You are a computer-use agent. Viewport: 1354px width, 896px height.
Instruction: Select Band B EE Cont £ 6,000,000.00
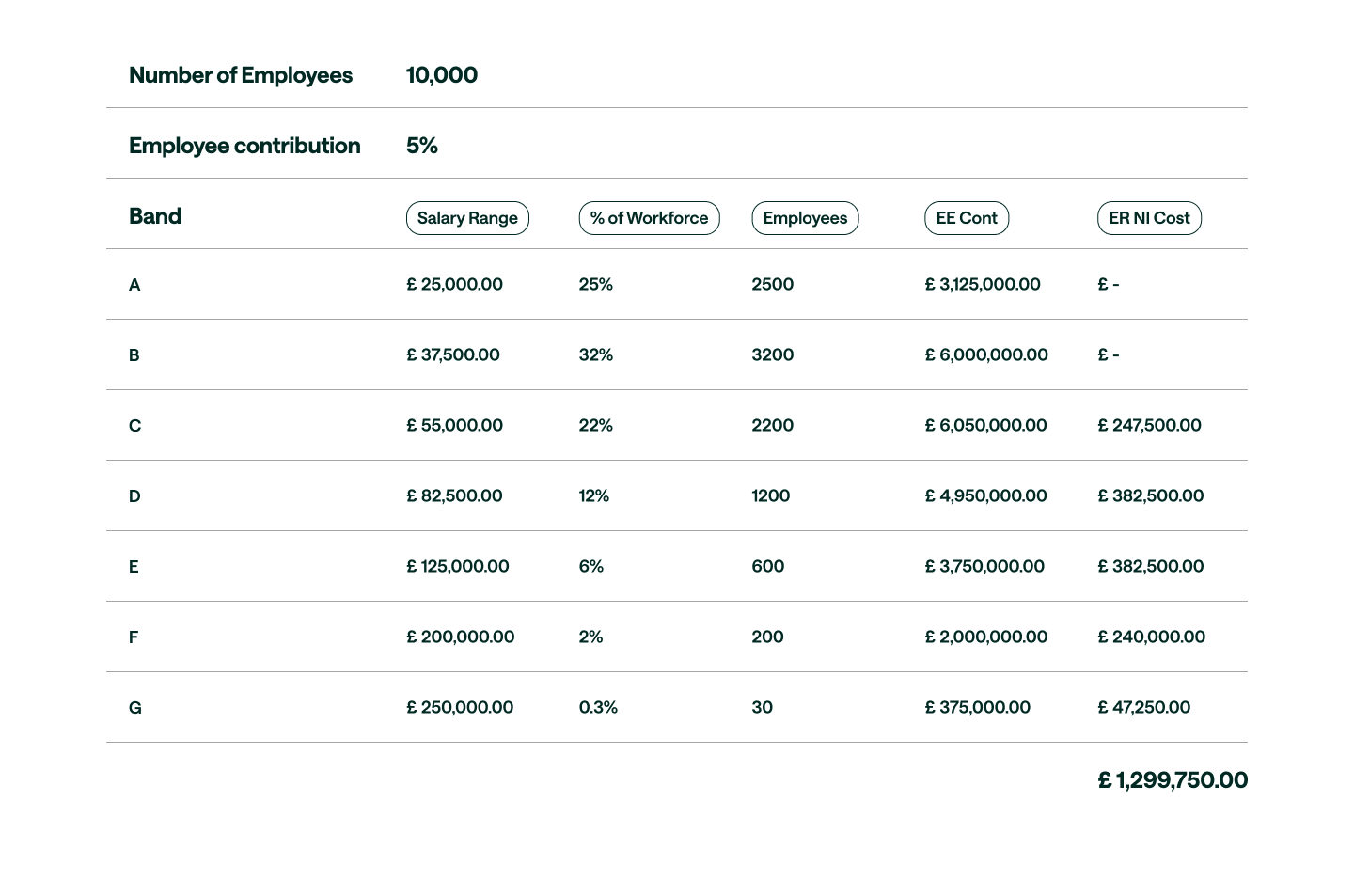[986, 354]
